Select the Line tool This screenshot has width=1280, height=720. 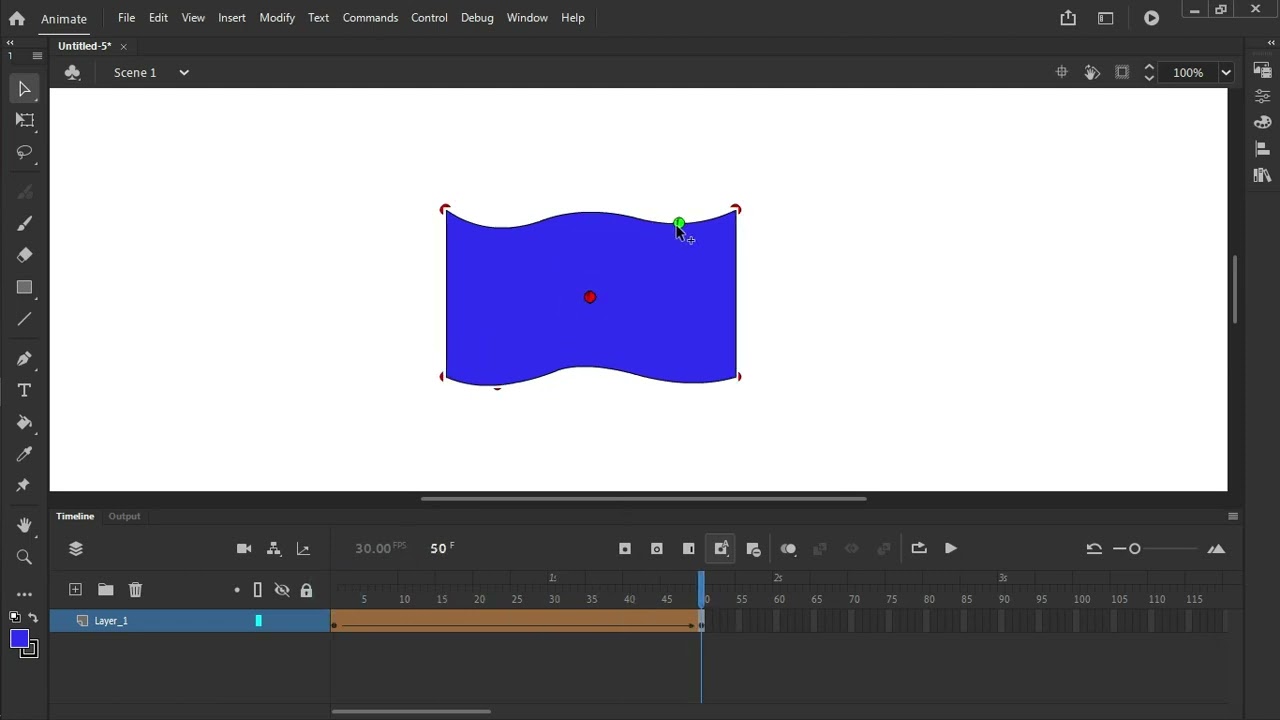pos(24,320)
